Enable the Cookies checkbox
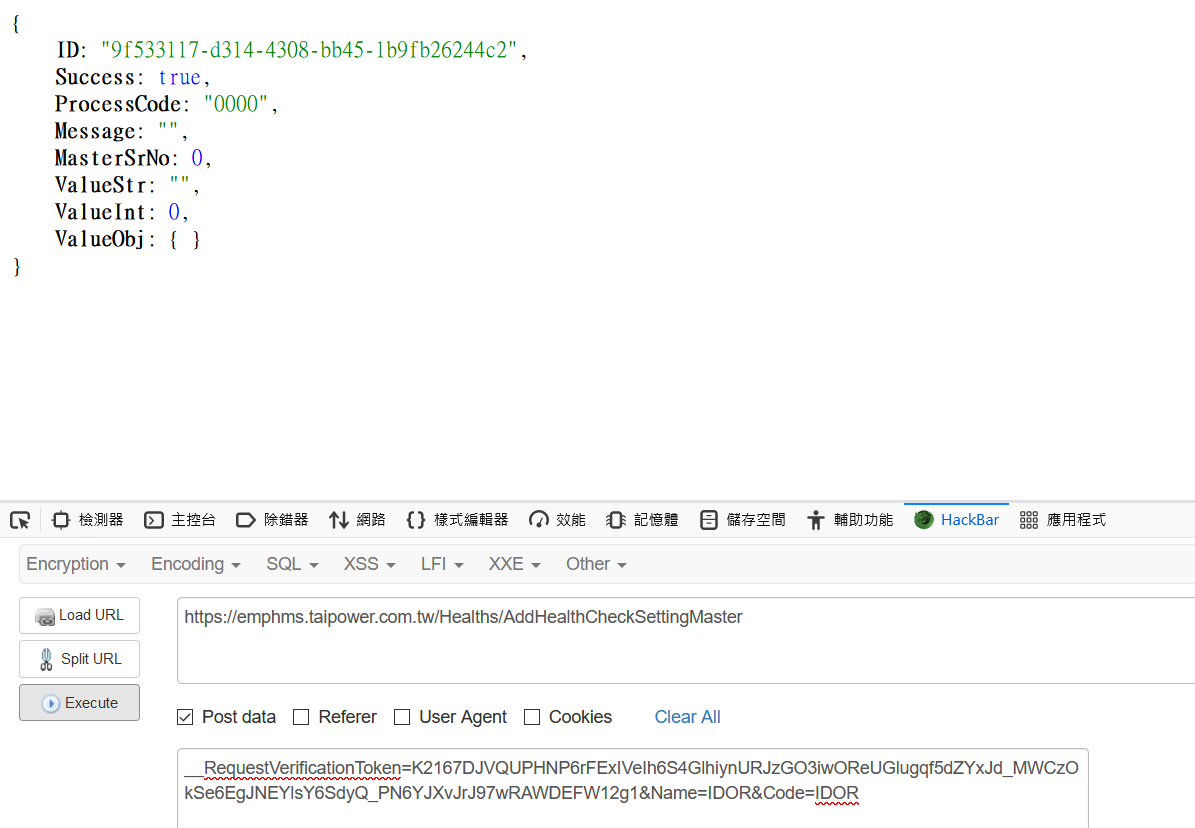 click(532, 717)
